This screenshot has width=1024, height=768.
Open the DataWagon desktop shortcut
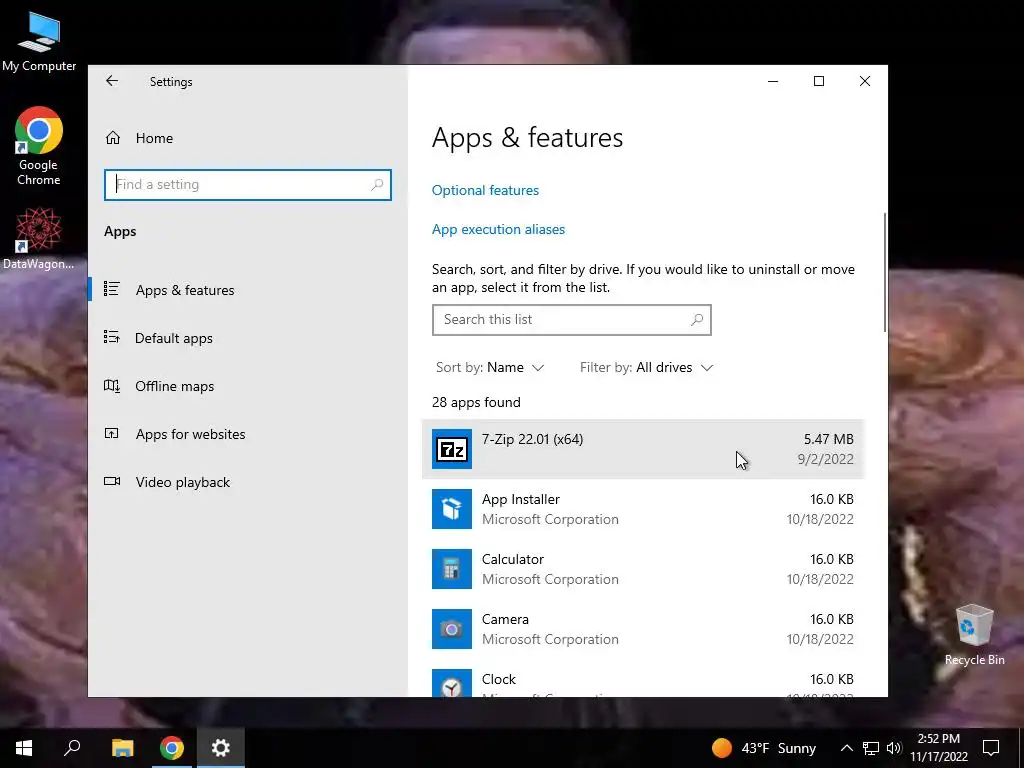39,238
